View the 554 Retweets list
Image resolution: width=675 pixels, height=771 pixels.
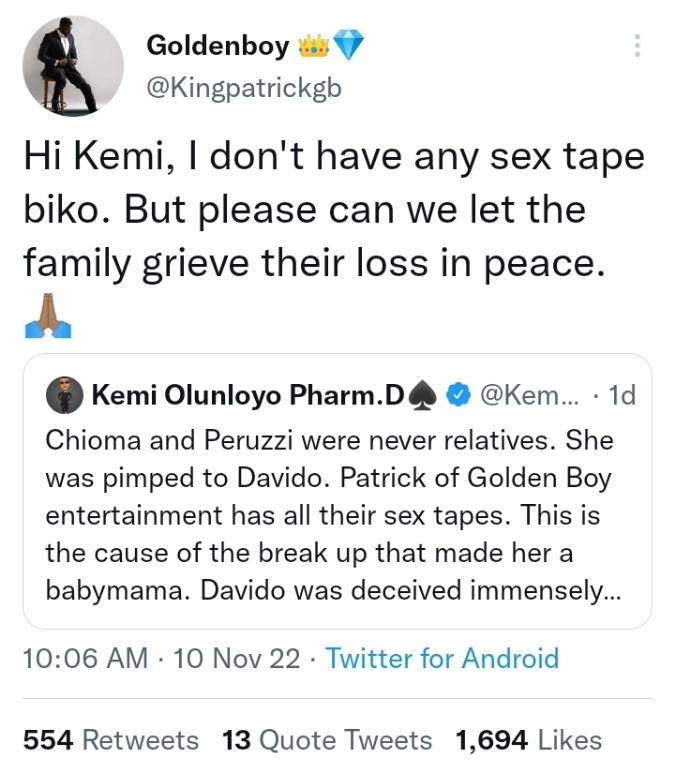tap(110, 740)
